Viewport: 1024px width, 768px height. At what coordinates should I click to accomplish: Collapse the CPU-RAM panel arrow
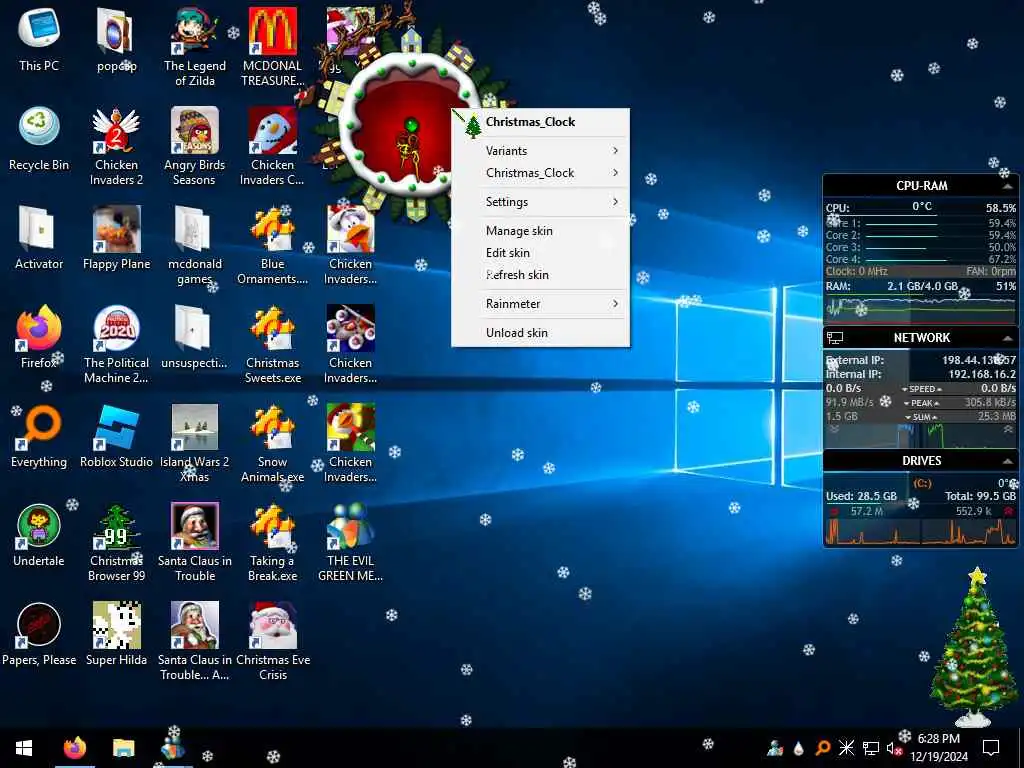click(1008, 186)
